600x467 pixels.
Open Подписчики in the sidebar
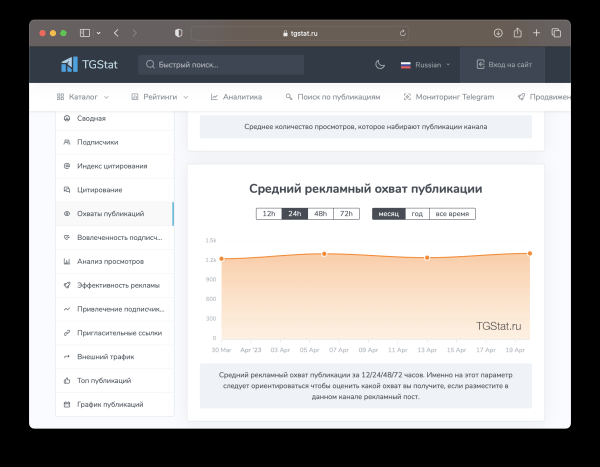click(97, 142)
